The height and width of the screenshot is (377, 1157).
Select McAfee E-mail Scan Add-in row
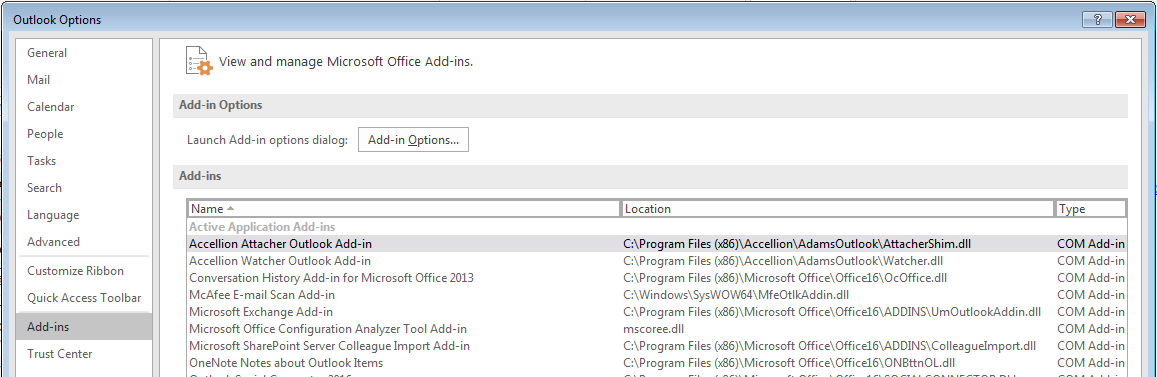tap(657, 294)
